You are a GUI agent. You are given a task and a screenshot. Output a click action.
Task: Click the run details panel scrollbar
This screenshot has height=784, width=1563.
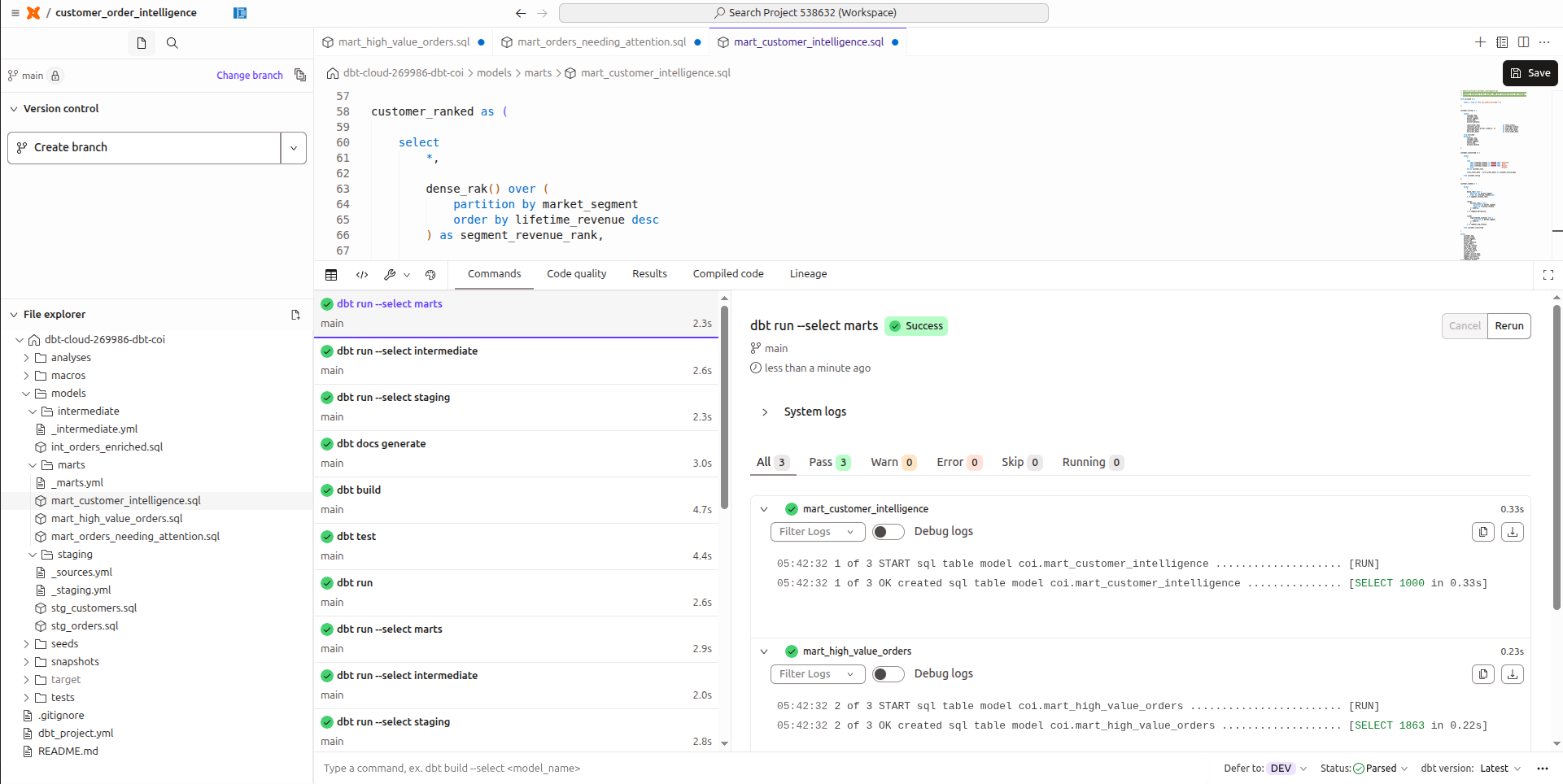(1556, 455)
